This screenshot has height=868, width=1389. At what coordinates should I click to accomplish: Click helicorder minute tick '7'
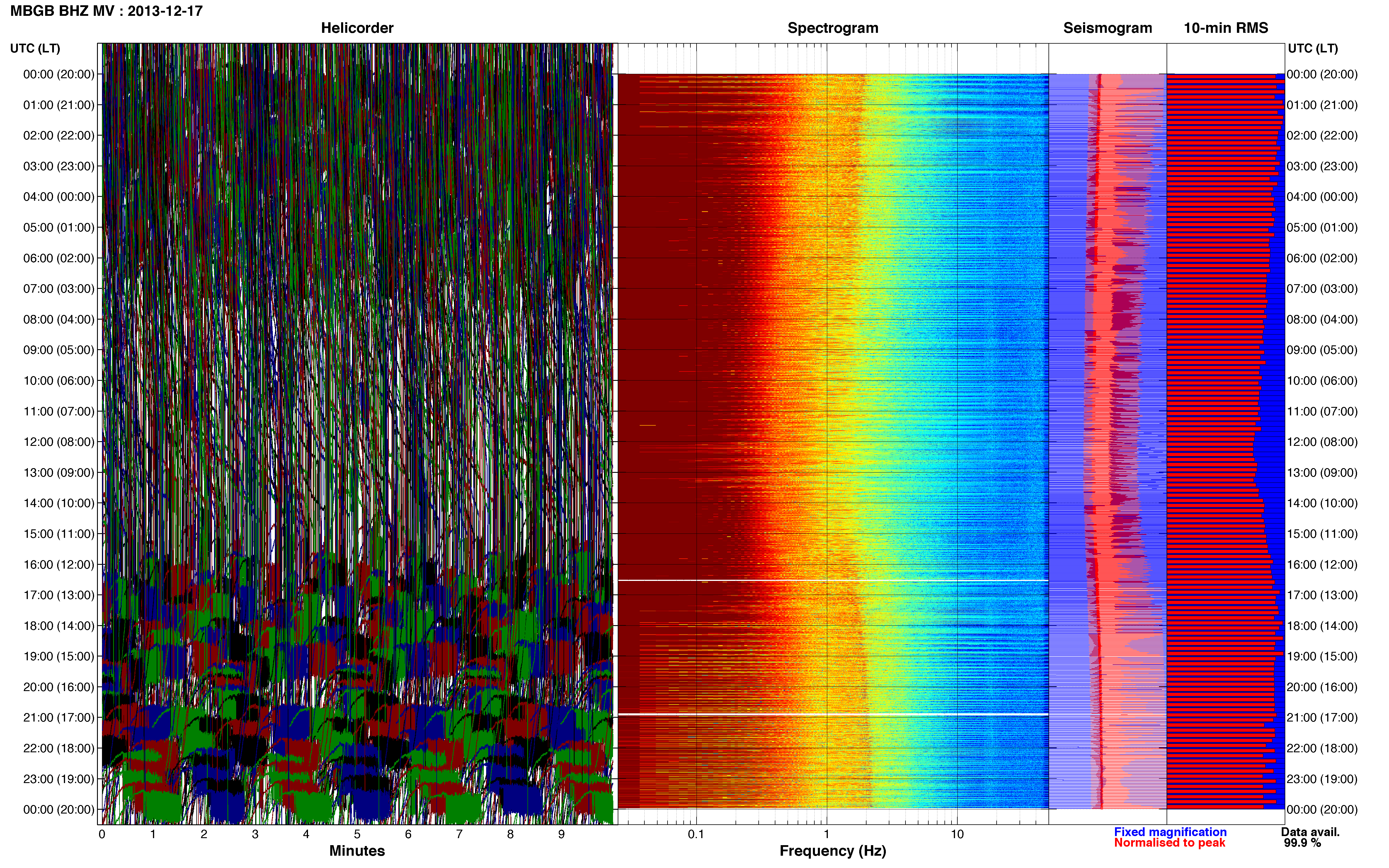[459, 834]
